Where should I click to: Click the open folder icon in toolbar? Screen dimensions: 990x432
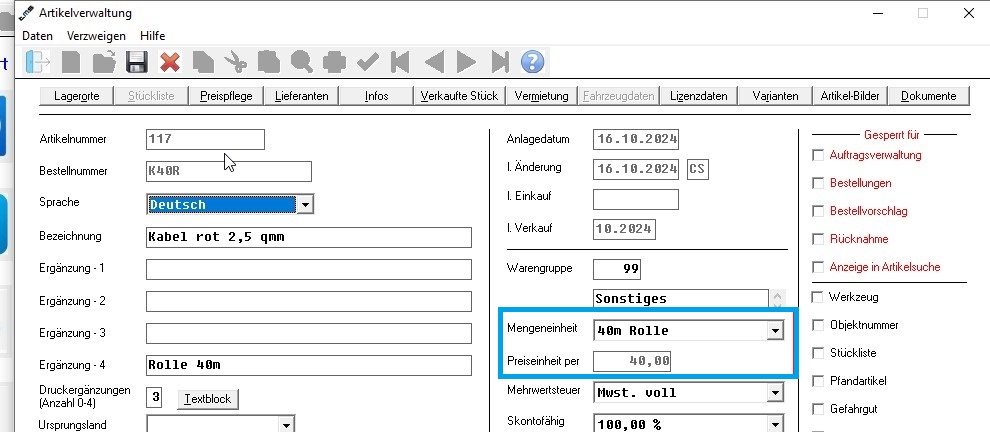(x=104, y=62)
